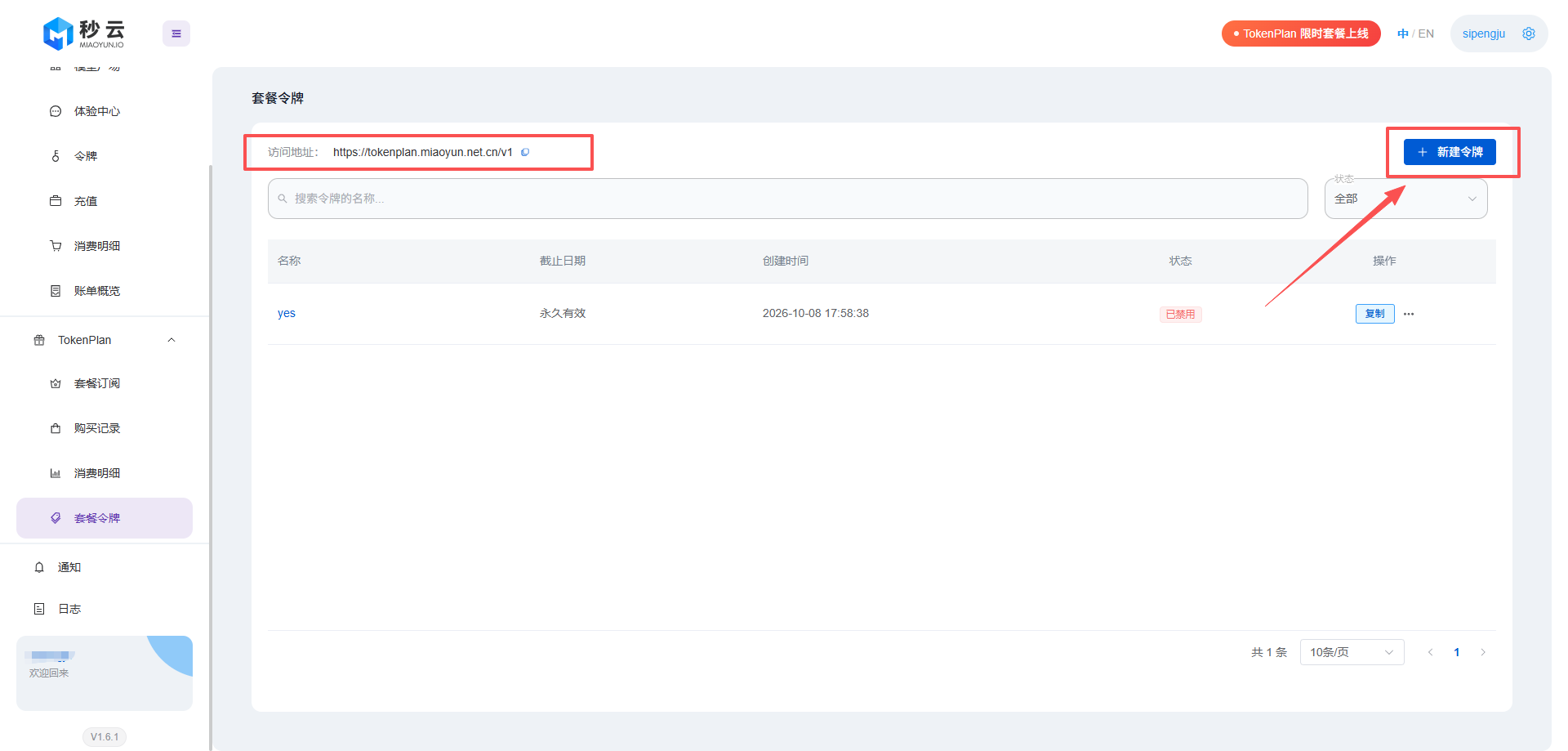Screen dimensions: 1568x751
Task: Open the 10条/页 page size dropdown
Action: pyautogui.click(x=1352, y=652)
